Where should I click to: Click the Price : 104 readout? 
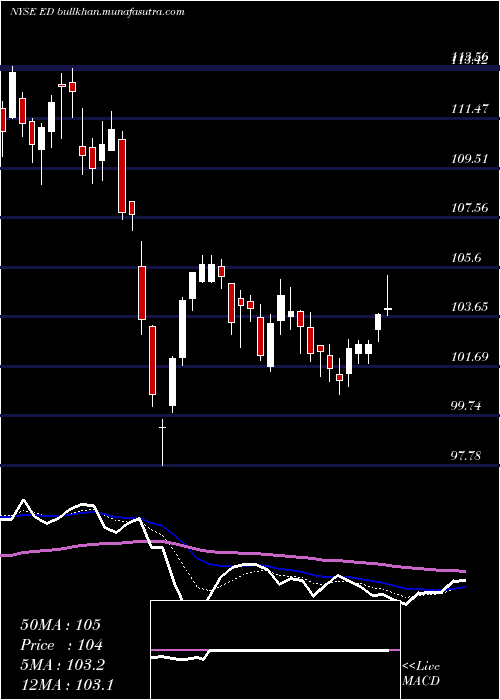(x=61, y=645)
